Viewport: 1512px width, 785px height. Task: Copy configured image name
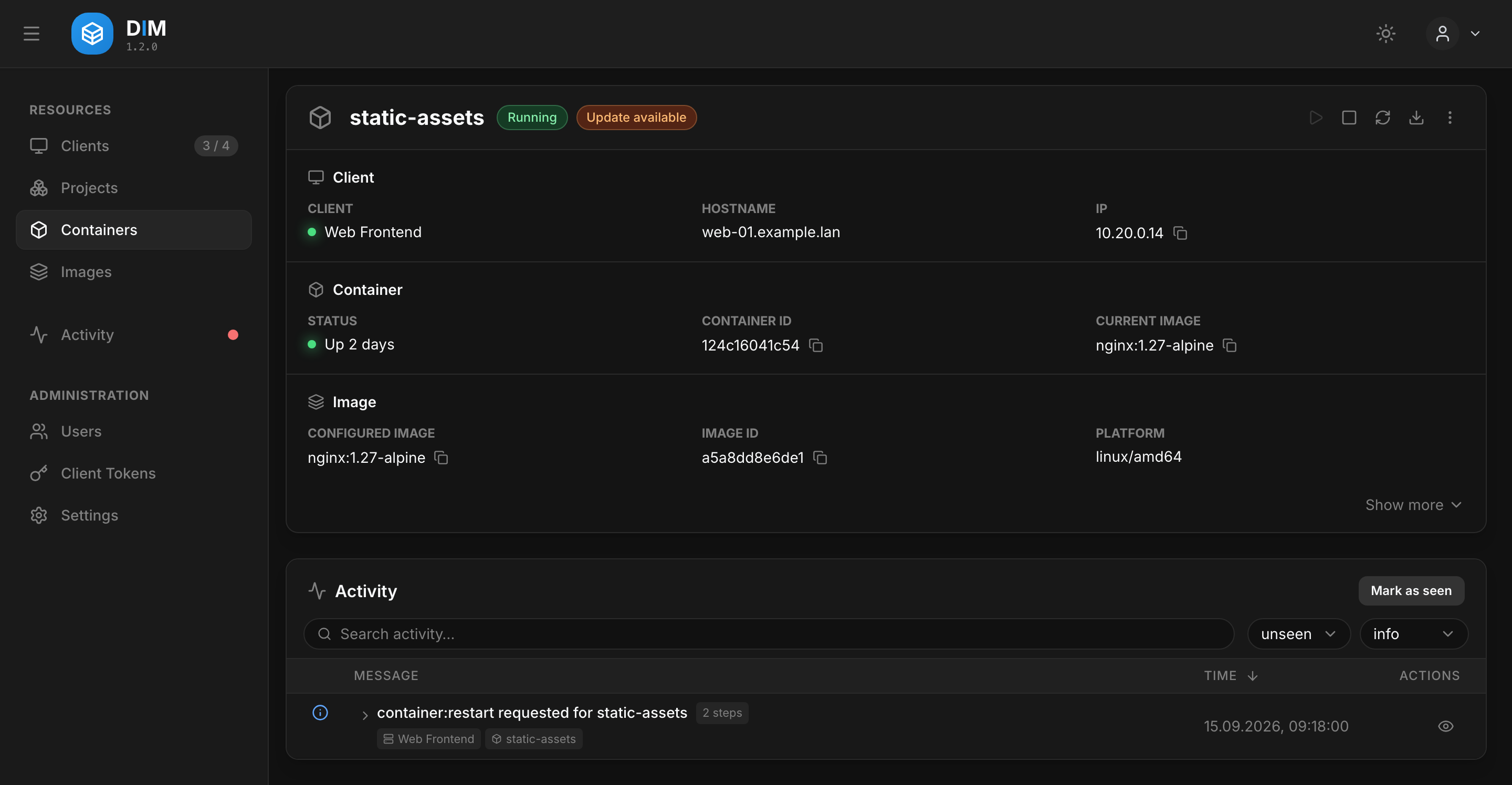click(442, 457)
